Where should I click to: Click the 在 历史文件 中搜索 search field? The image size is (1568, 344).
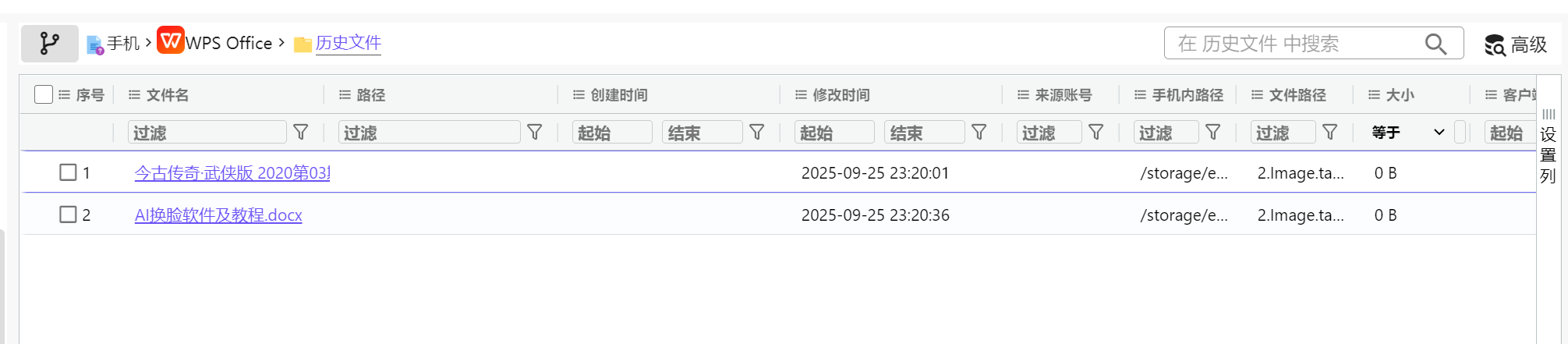[1294, 44]
